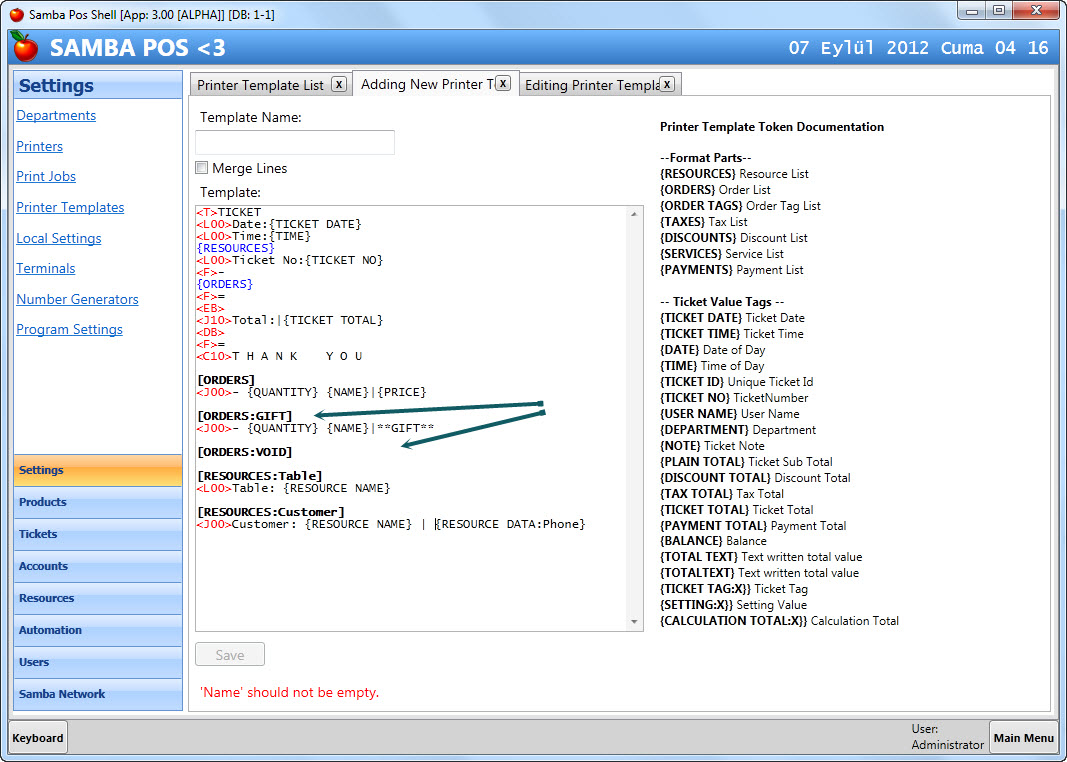The image size is (1067, 762).
Task: Select the Tickets section in the sidebar
Action: tap(98, 534)
